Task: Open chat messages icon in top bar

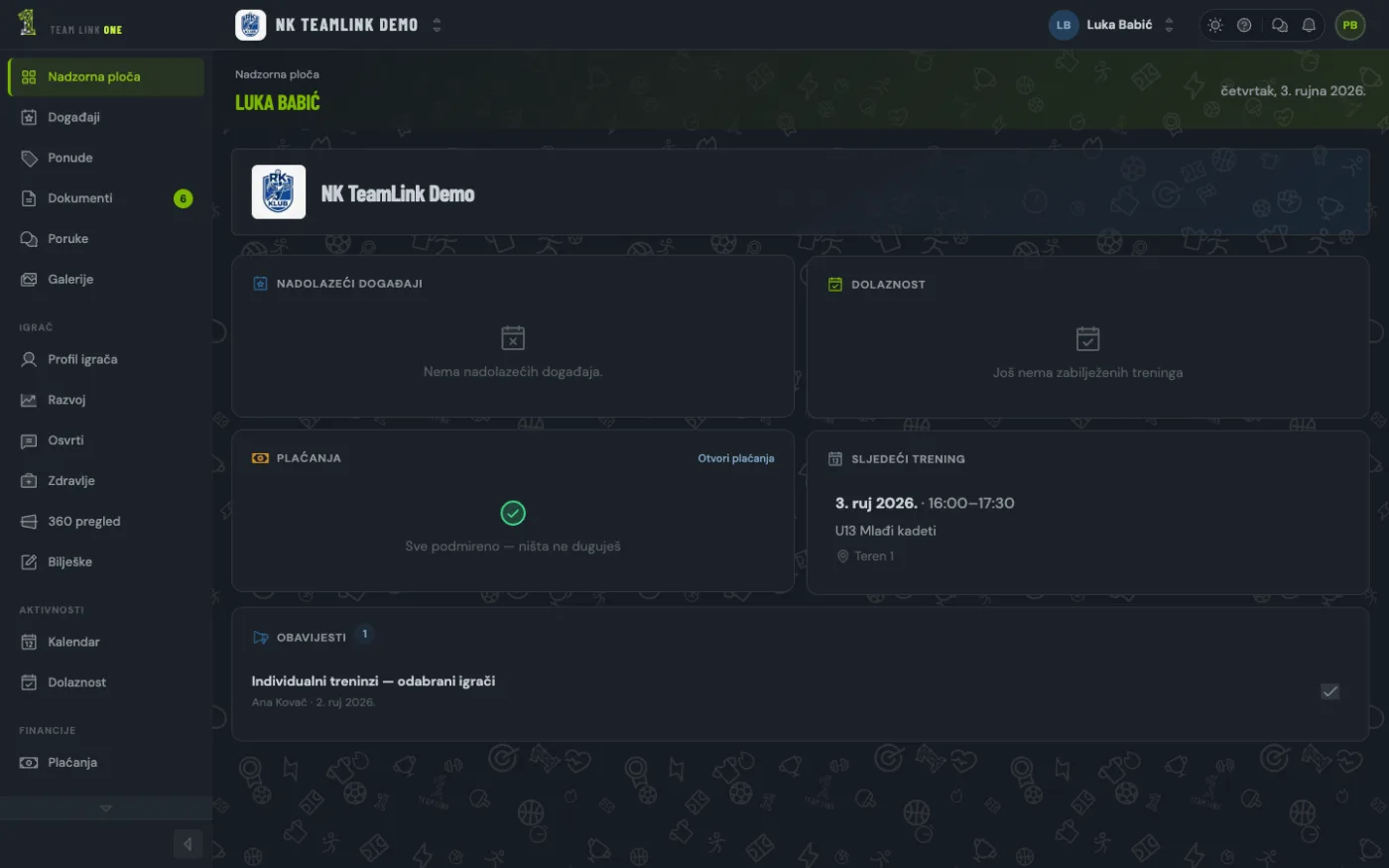Action: pos(1280,25)
